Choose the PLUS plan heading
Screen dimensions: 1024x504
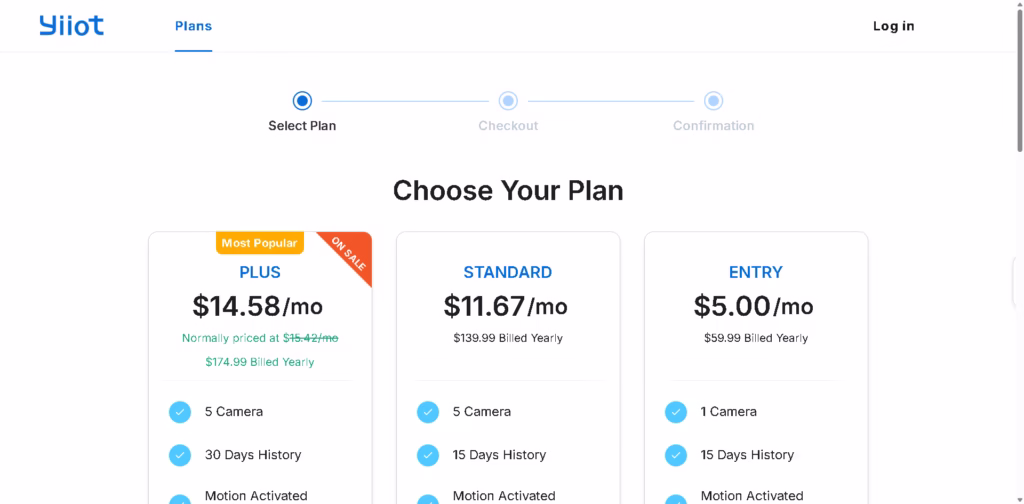pyautogui.click(x=260, y=272)
